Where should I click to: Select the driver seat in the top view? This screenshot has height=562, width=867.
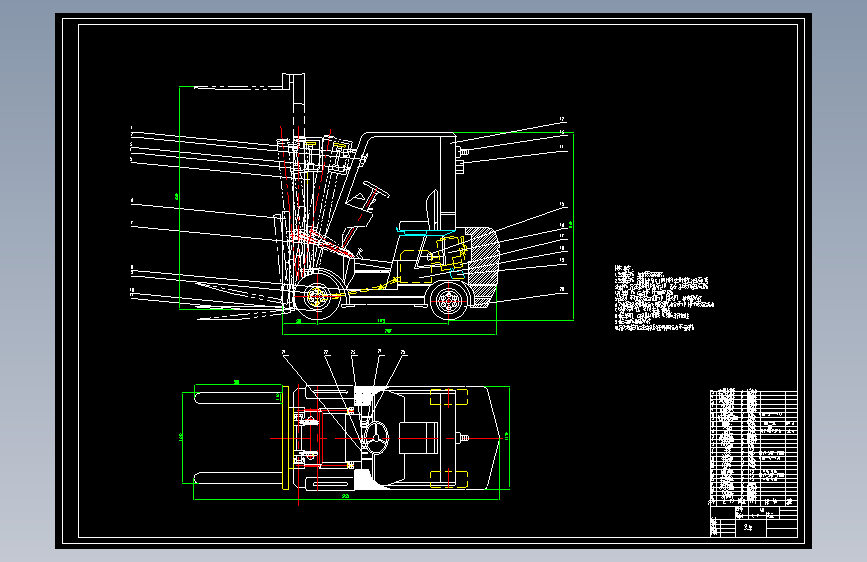coord(419,438)
